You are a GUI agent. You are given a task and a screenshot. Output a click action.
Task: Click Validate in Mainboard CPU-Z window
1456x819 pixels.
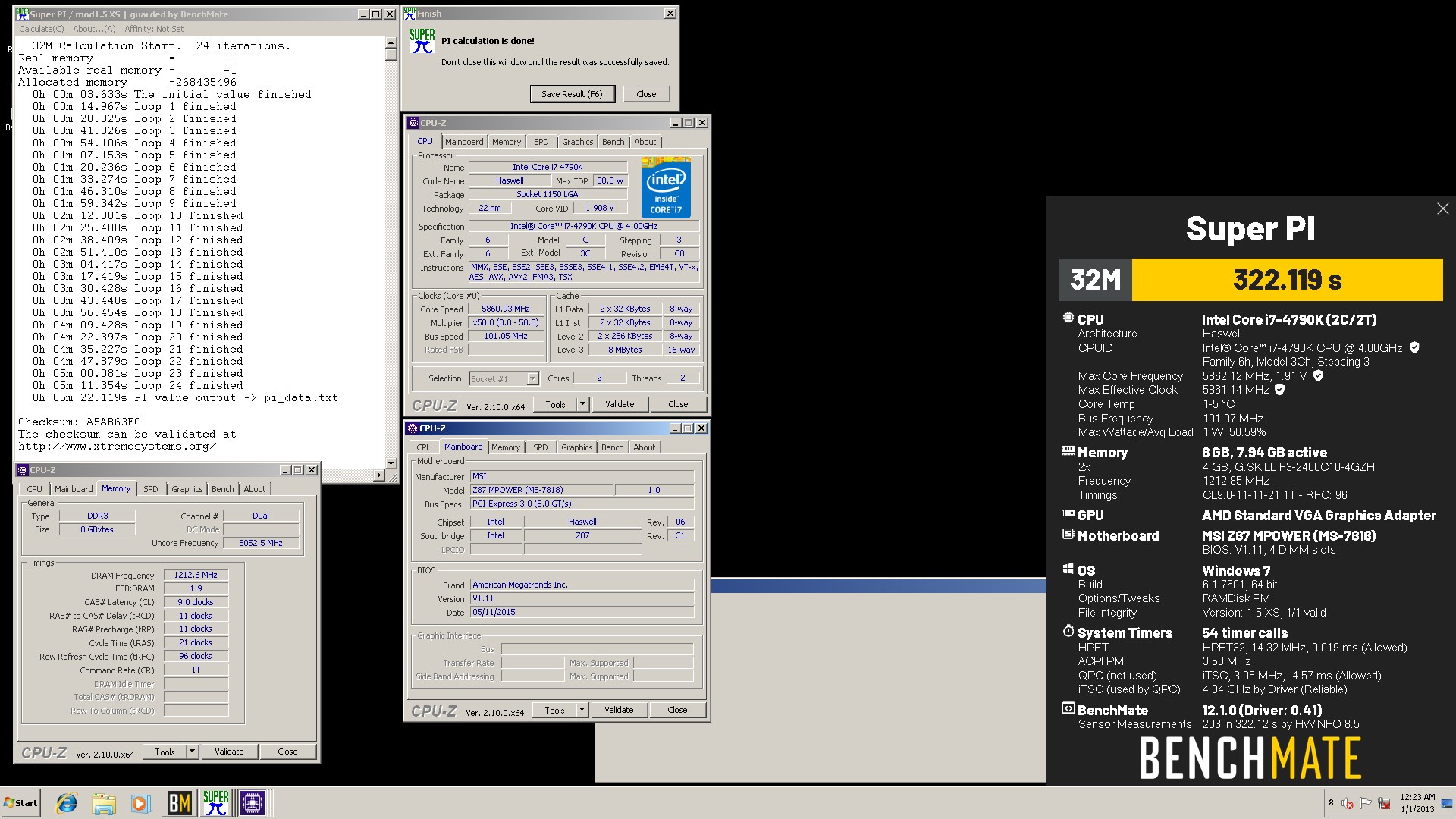(x=619, y=711)
